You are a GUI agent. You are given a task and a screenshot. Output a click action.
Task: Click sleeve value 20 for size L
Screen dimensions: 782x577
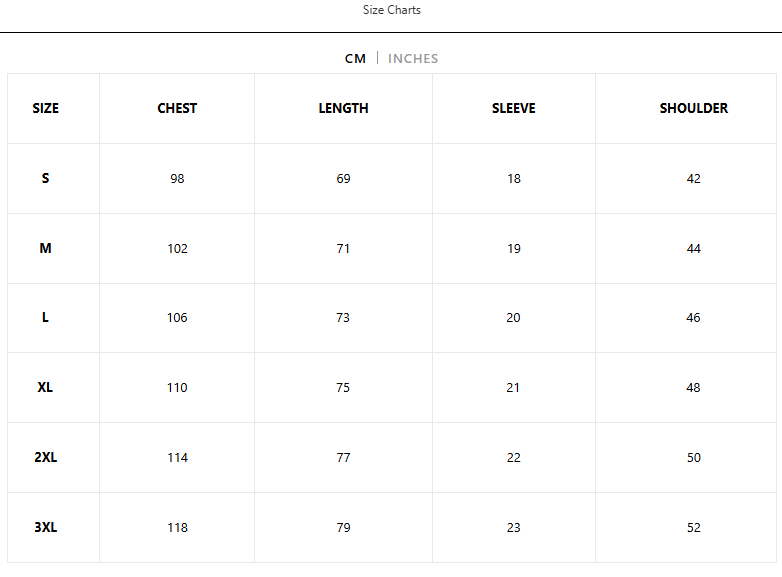click(x=513, y=318)
